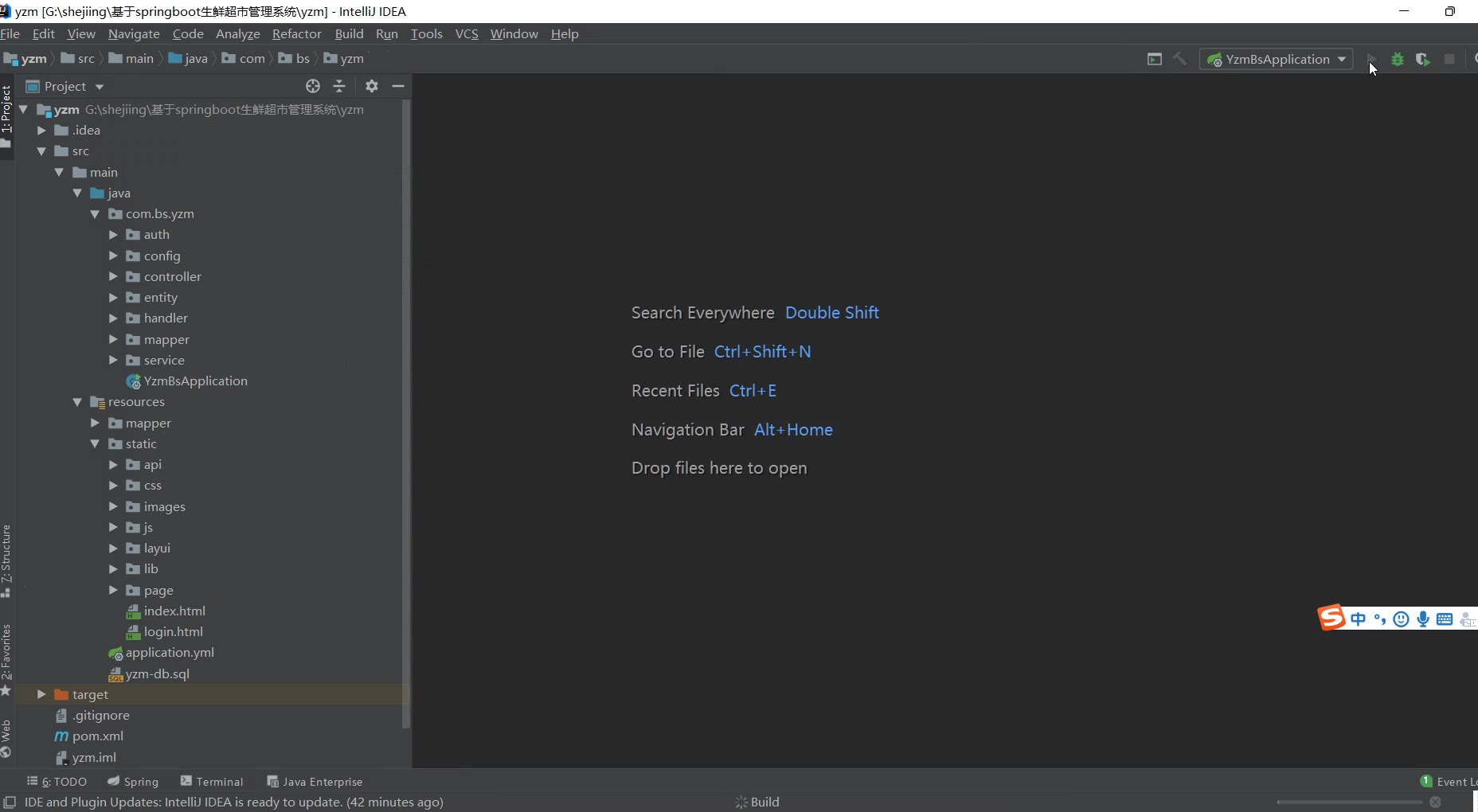Collapse the src folder
Image resolution: width=1478 pixels, height=812 pixels.
[x=41, y=150]
